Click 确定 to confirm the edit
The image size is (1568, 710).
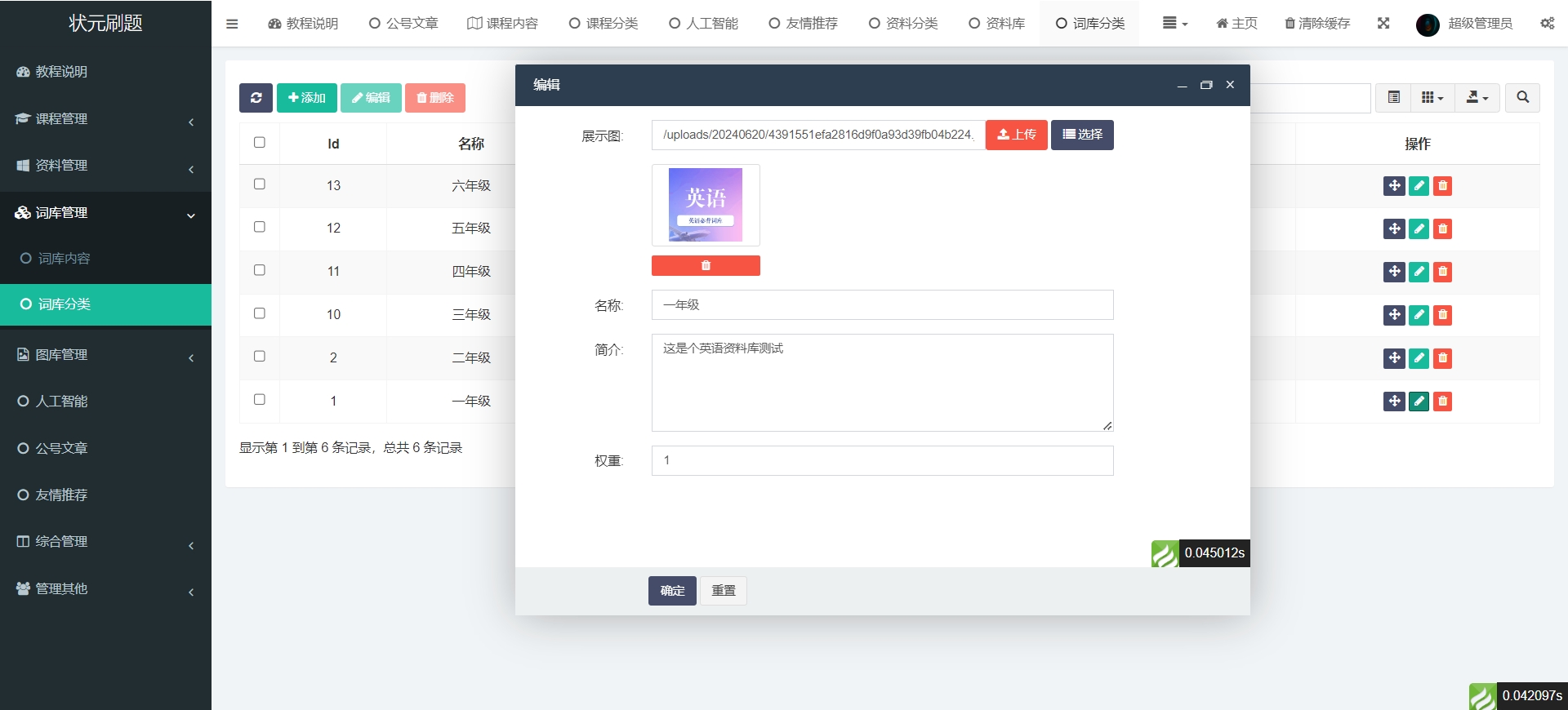coord(672,591)
